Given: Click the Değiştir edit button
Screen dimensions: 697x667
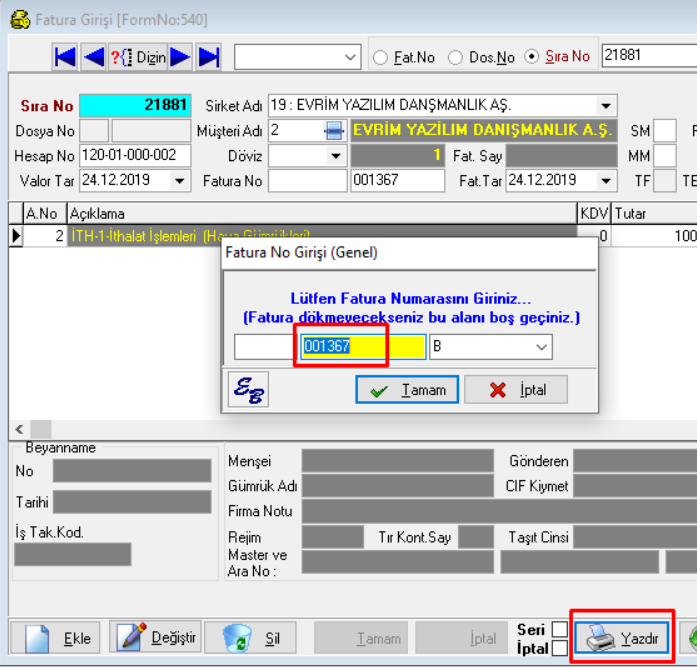Looking at the screenshot, I should pyautogui.click(x=156, y=638).
